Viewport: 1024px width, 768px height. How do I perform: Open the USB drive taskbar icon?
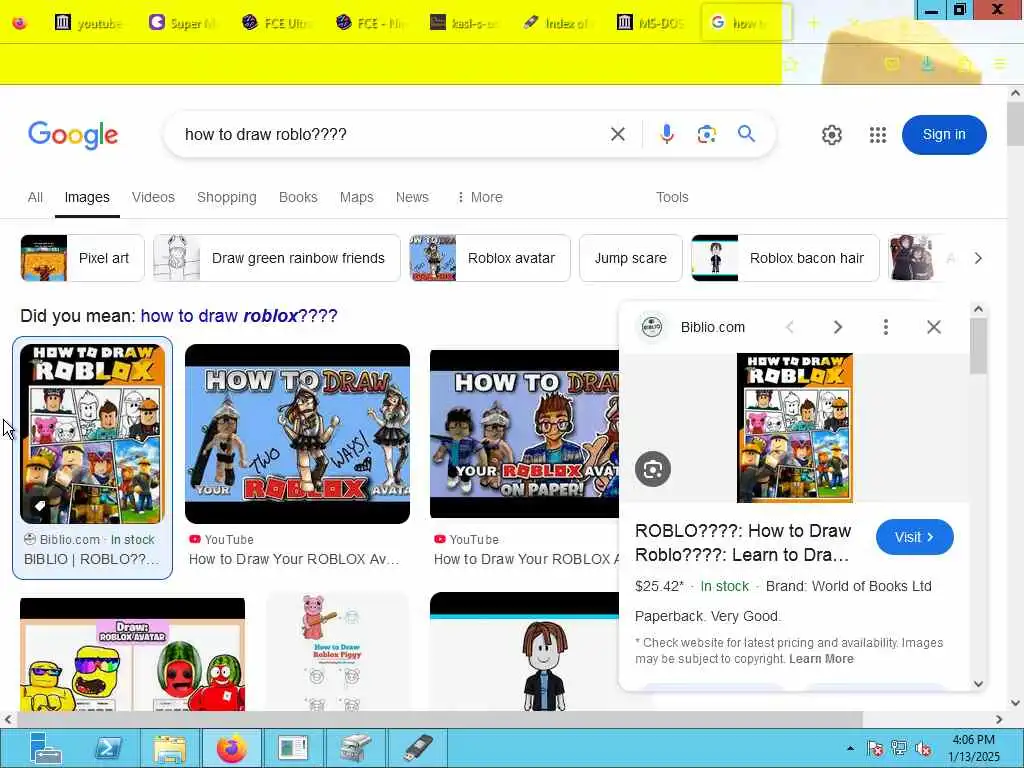(x=418, y=748)
